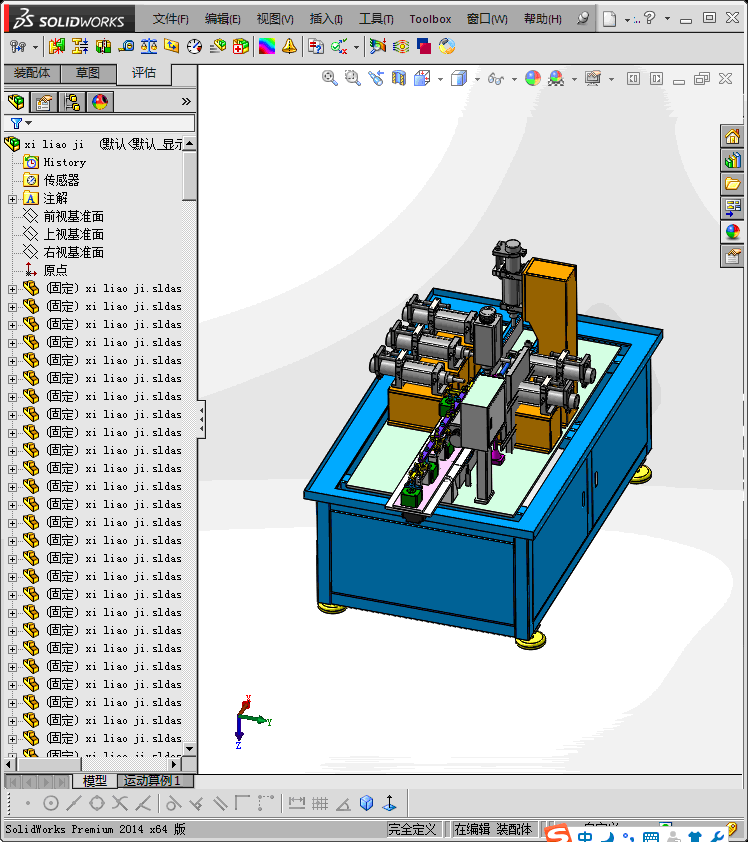Open SolidWorks Resources home icon in task pane
The width and height of the screenshot is (748, 842).
click(x=733, y=137)
